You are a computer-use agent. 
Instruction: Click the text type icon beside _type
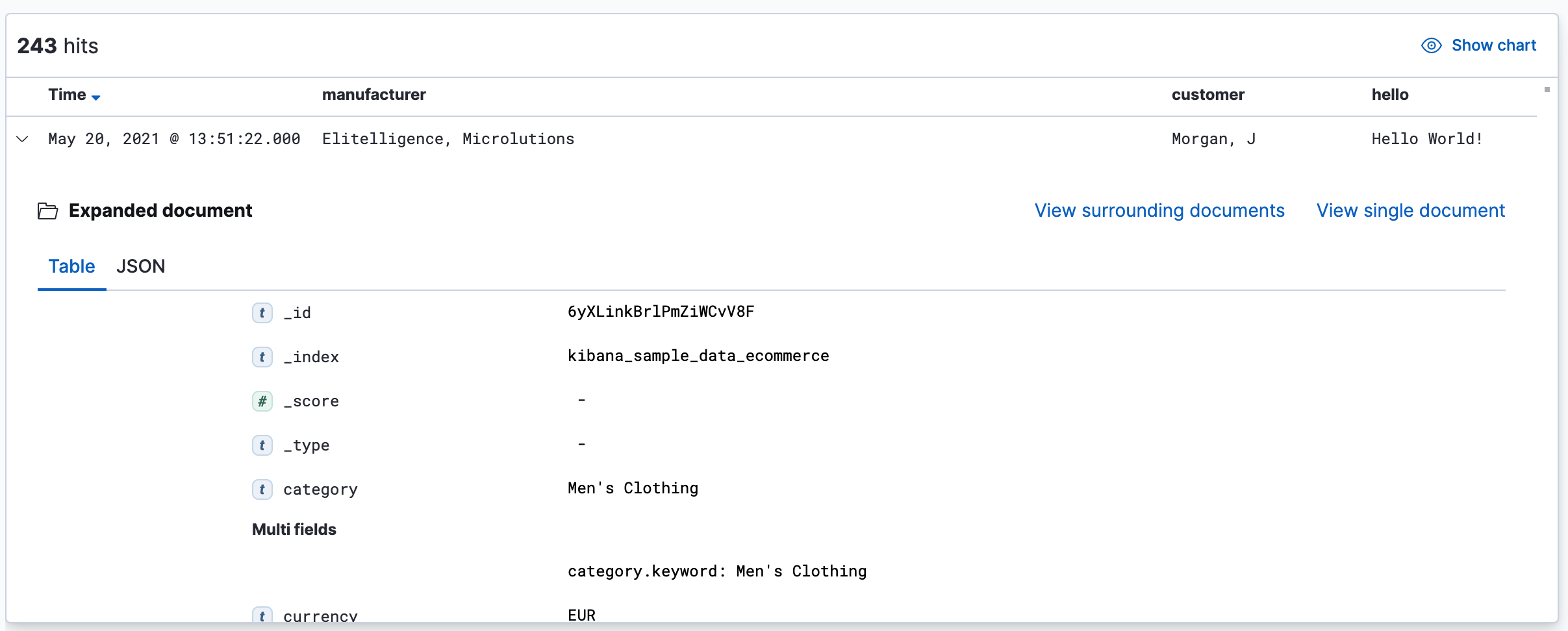coord(262,445)
